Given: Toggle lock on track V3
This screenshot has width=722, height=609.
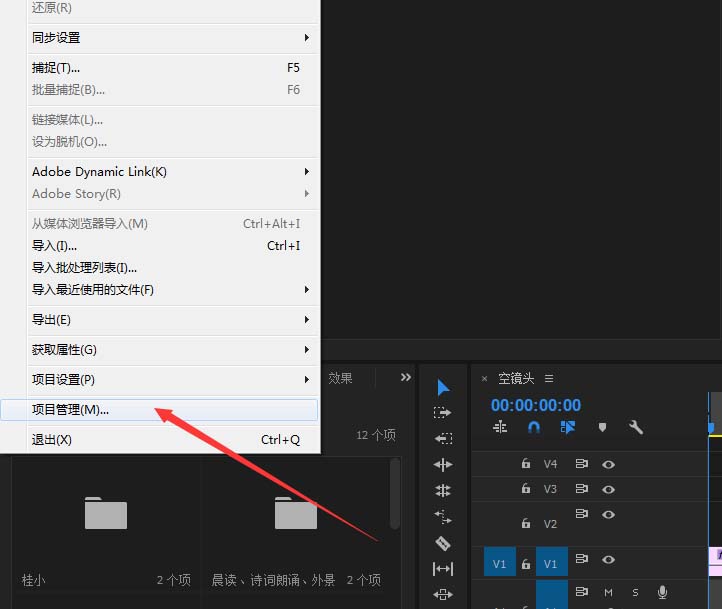Looking at the screenshot, I should [525, 488].
